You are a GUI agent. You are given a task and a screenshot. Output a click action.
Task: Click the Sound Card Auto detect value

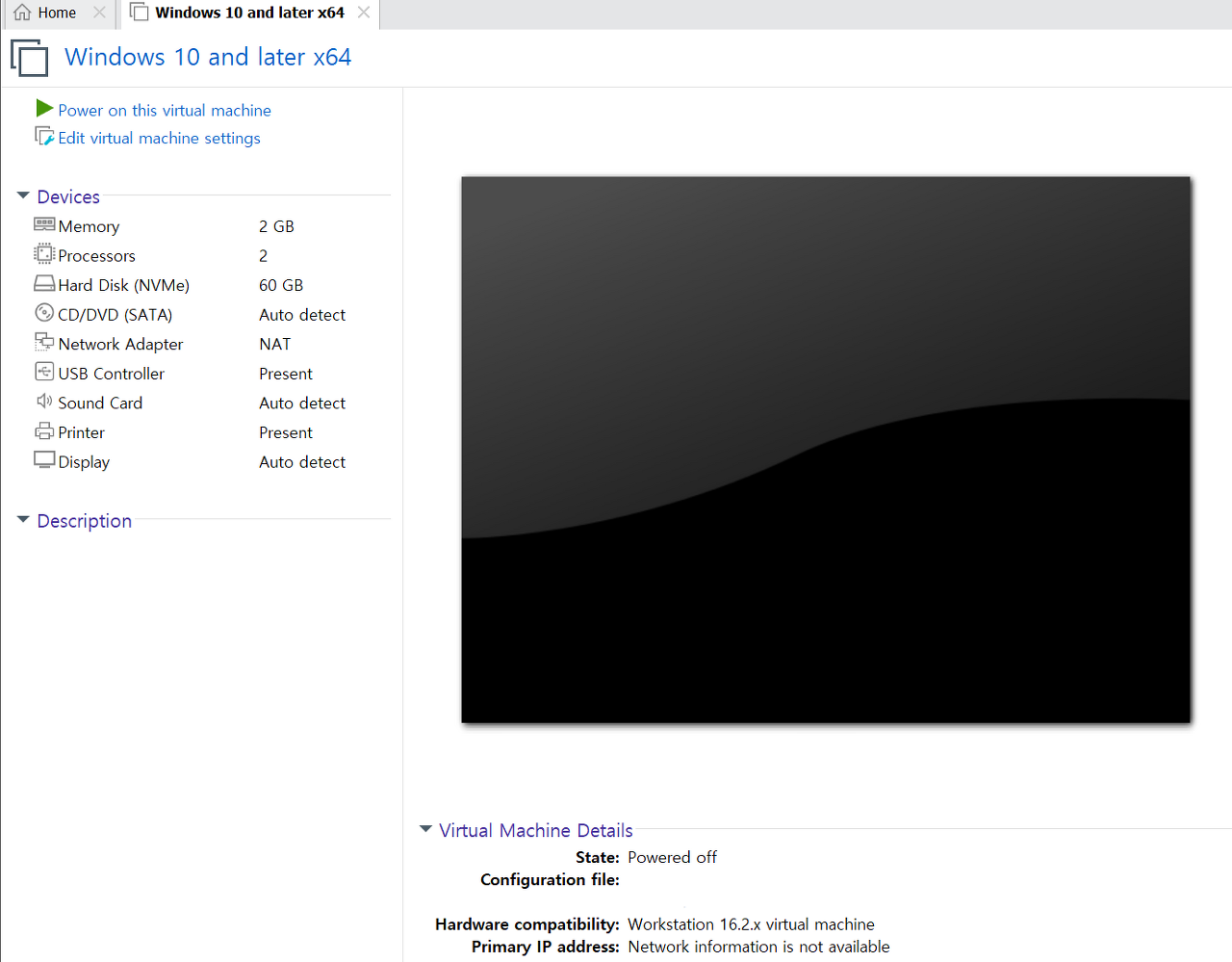[302, 403]
